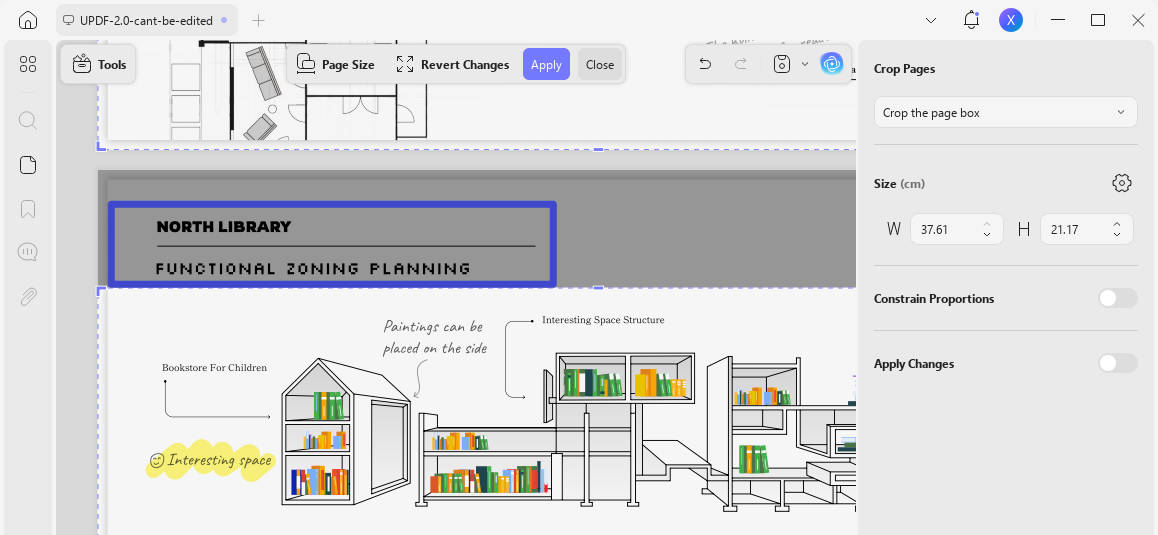Open the UPDF AI assistant icon

[832, 64]
